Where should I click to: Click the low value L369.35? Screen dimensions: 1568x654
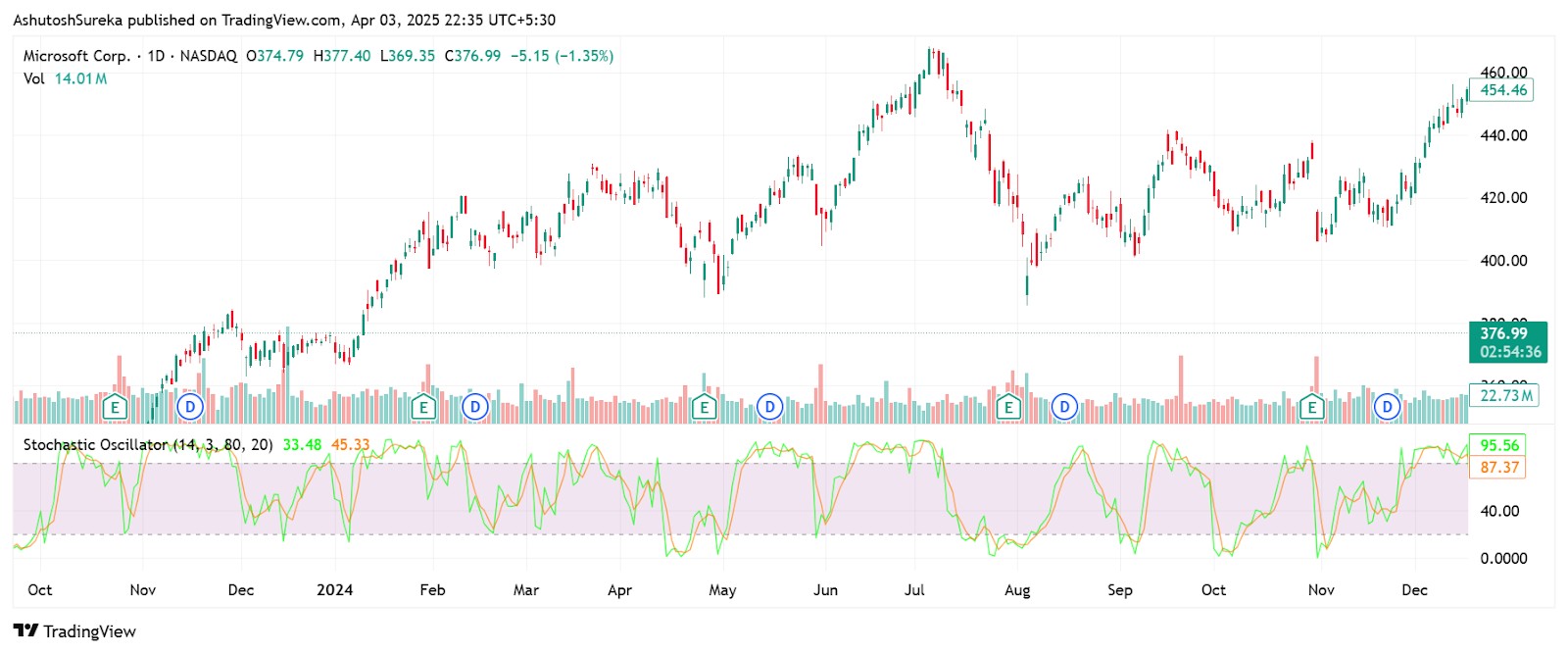408,56
